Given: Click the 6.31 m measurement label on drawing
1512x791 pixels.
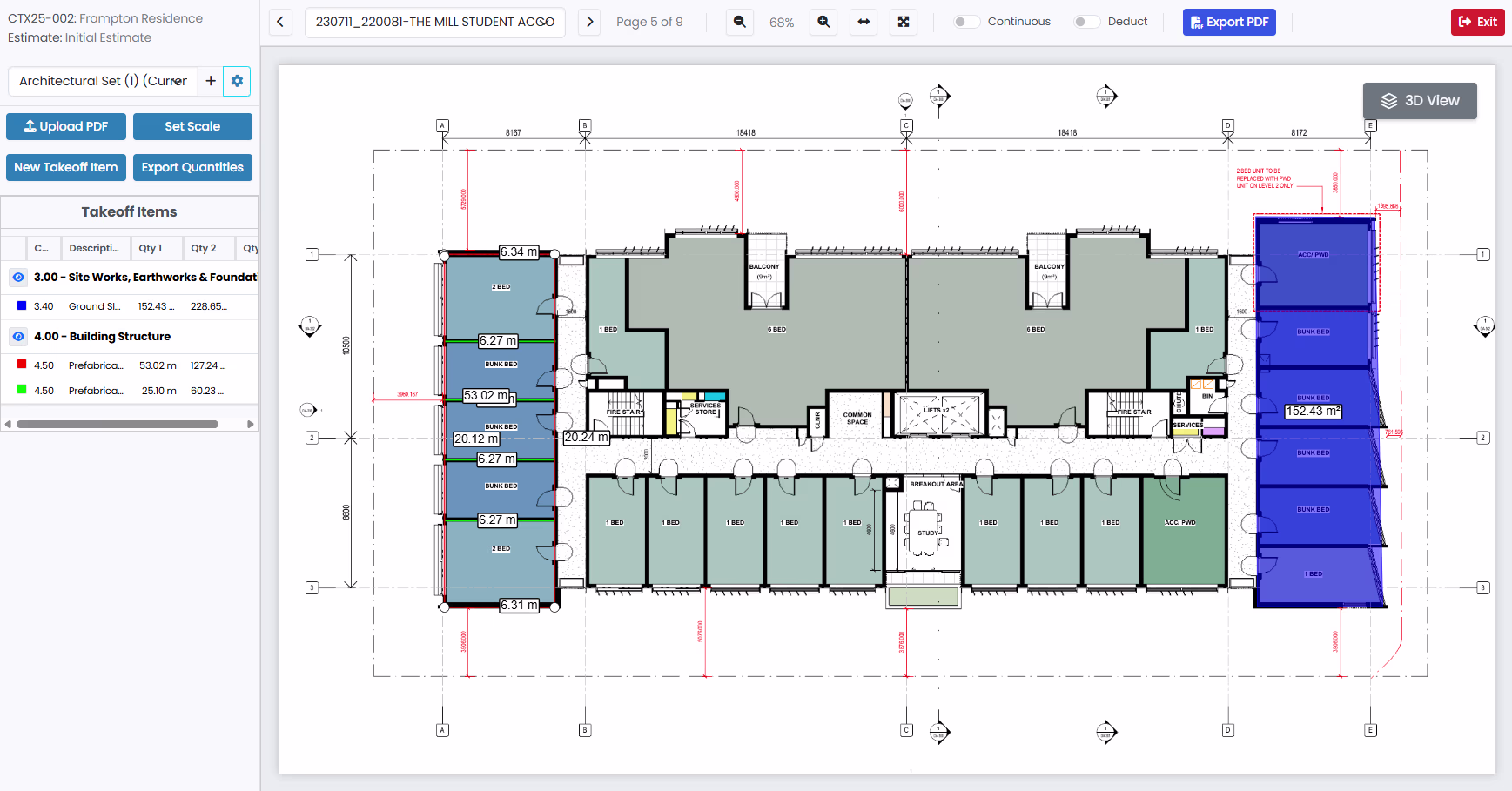Looking at the screenshot, I should coord(519,606).
